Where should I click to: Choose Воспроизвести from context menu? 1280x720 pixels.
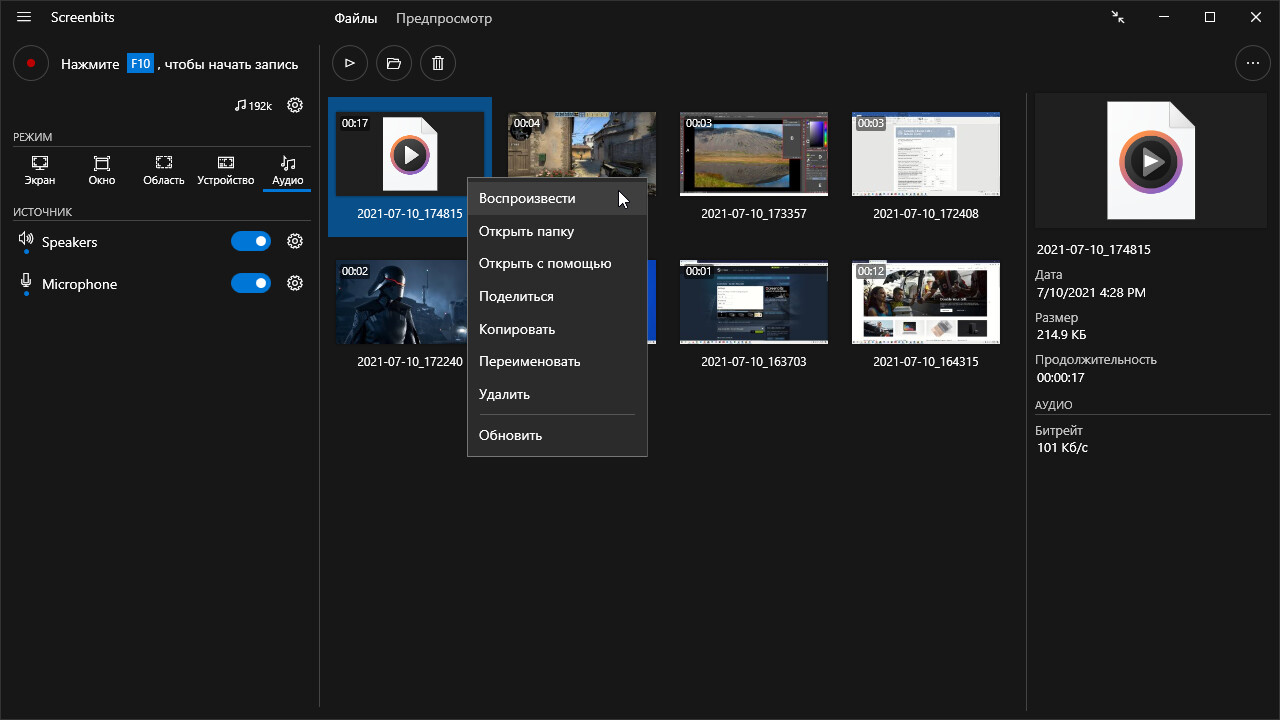527,198
